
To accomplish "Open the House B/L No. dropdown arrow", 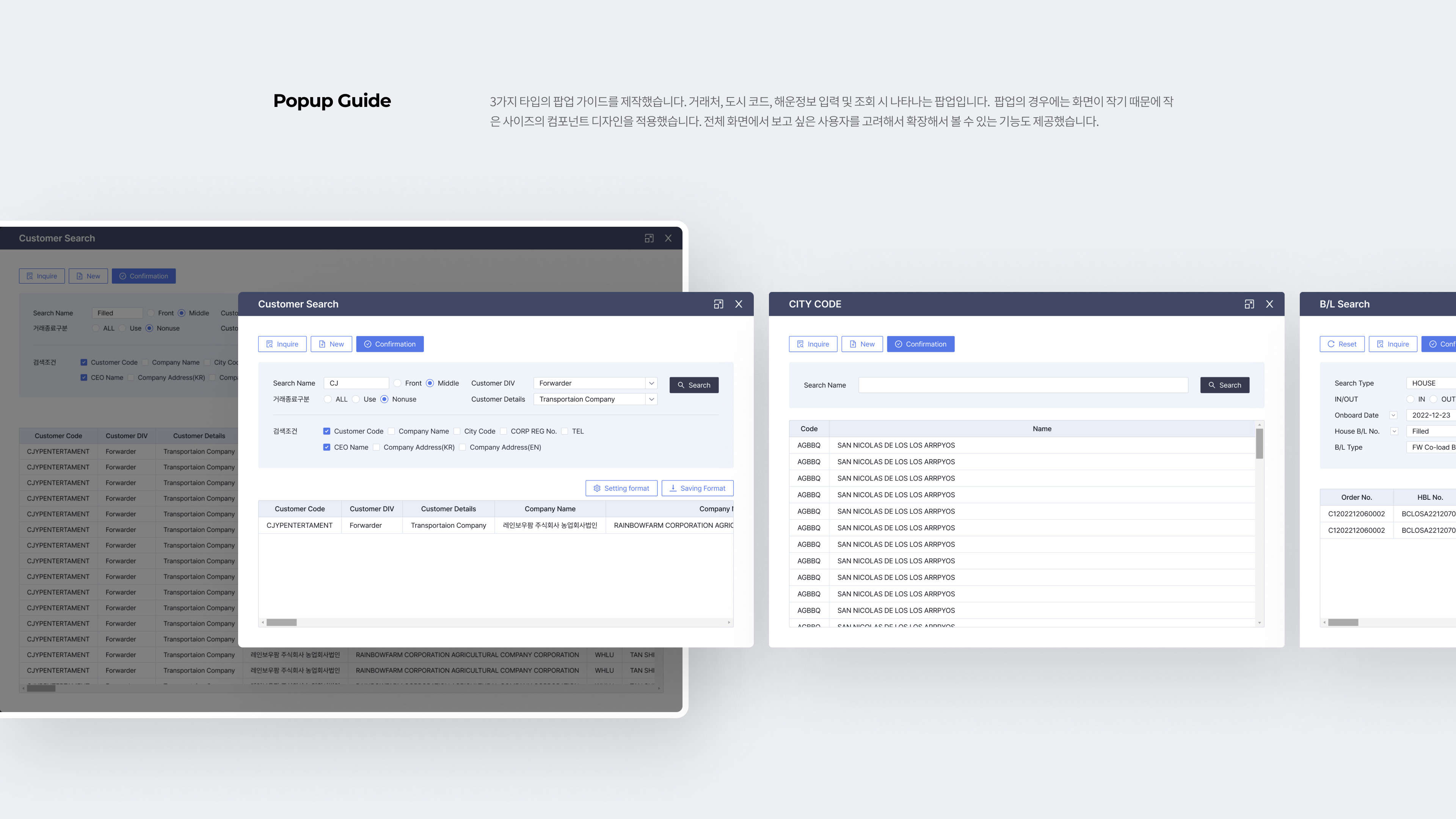I will [1394, 431].
